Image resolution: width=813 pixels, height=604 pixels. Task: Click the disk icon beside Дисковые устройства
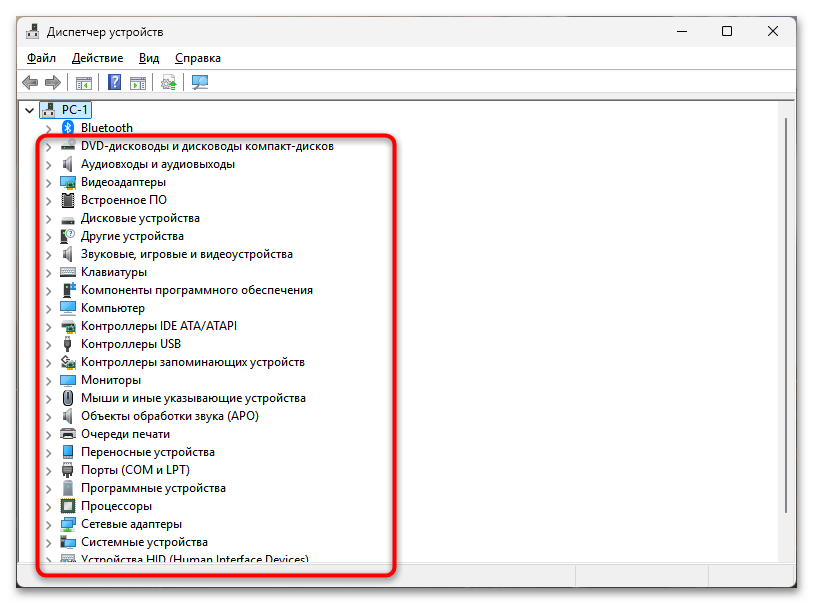point(68,219)
